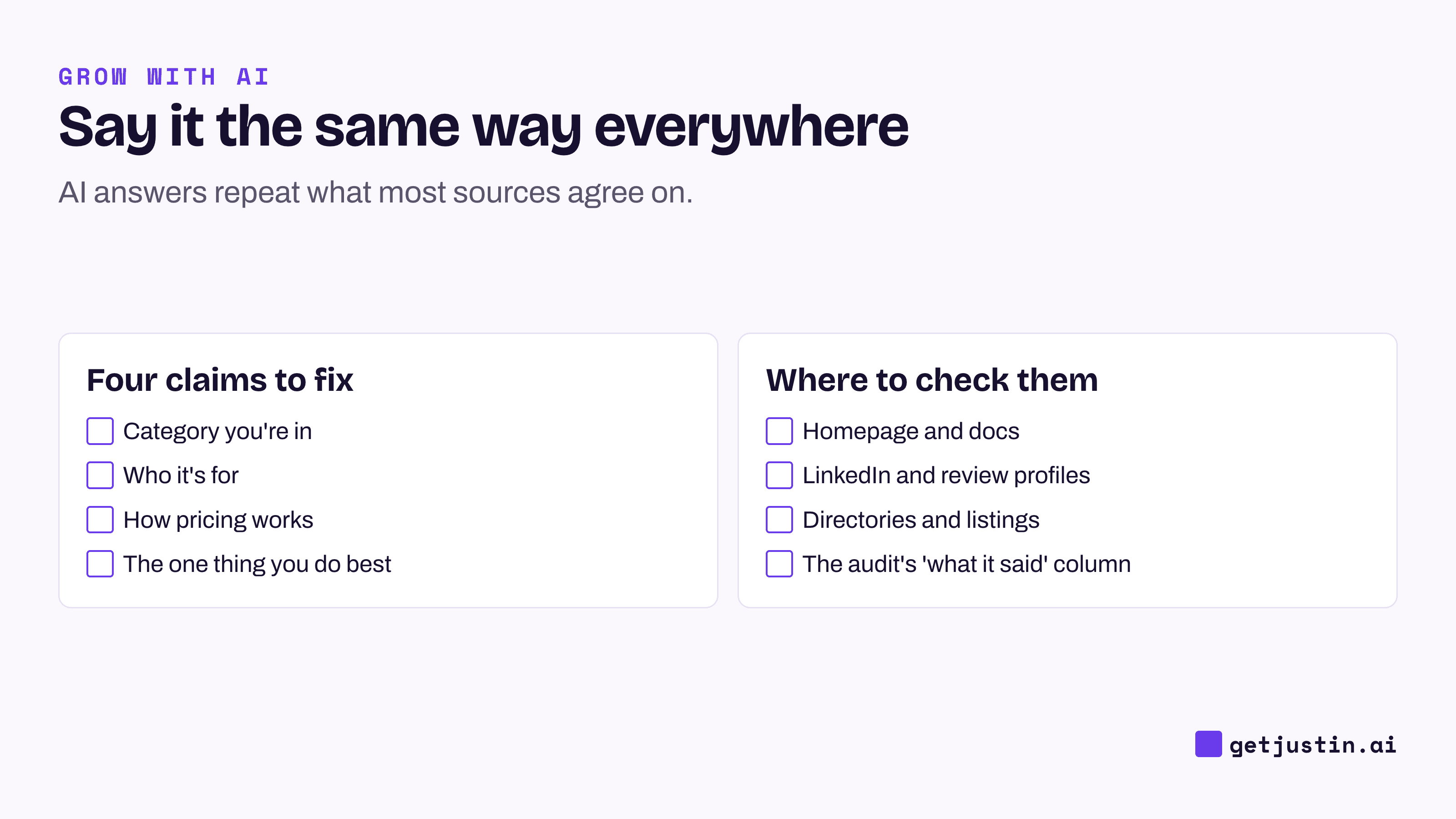Check the 'Category you're in' checkbox
This screenshot has height=819, width=1456.
pyautogui.click(x=100, y=431)
